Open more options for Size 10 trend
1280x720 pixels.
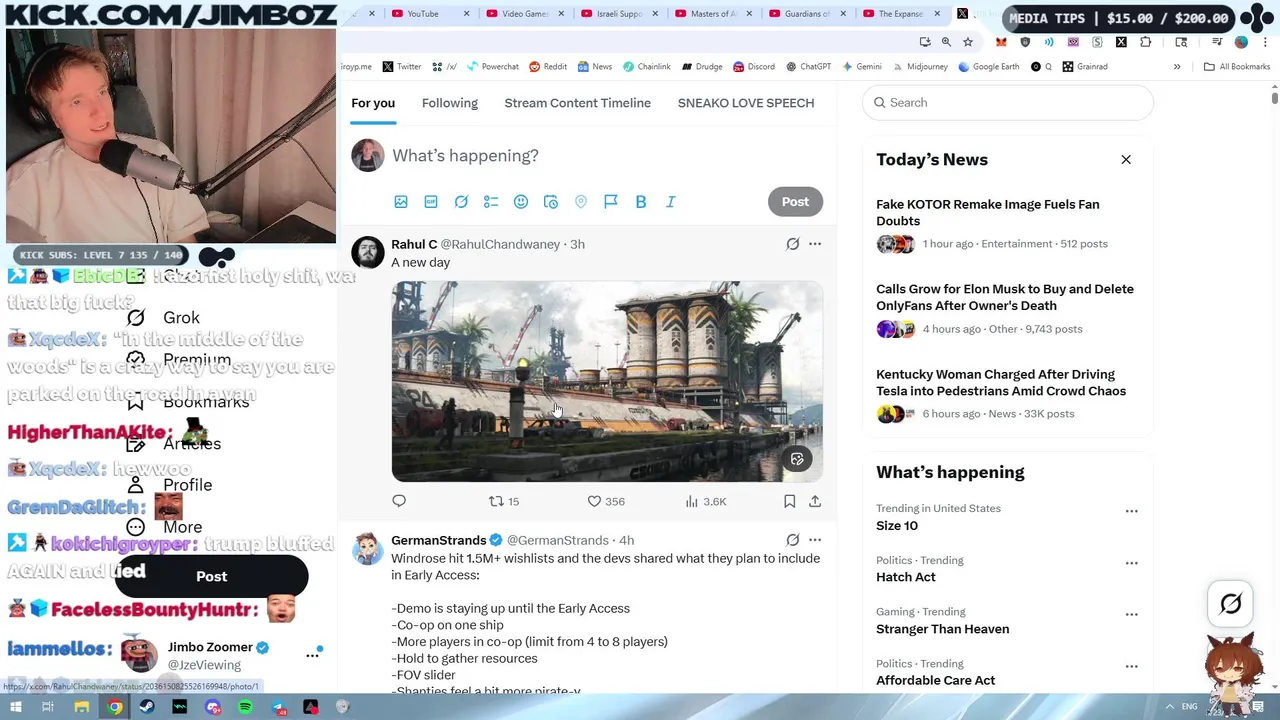1131,511
